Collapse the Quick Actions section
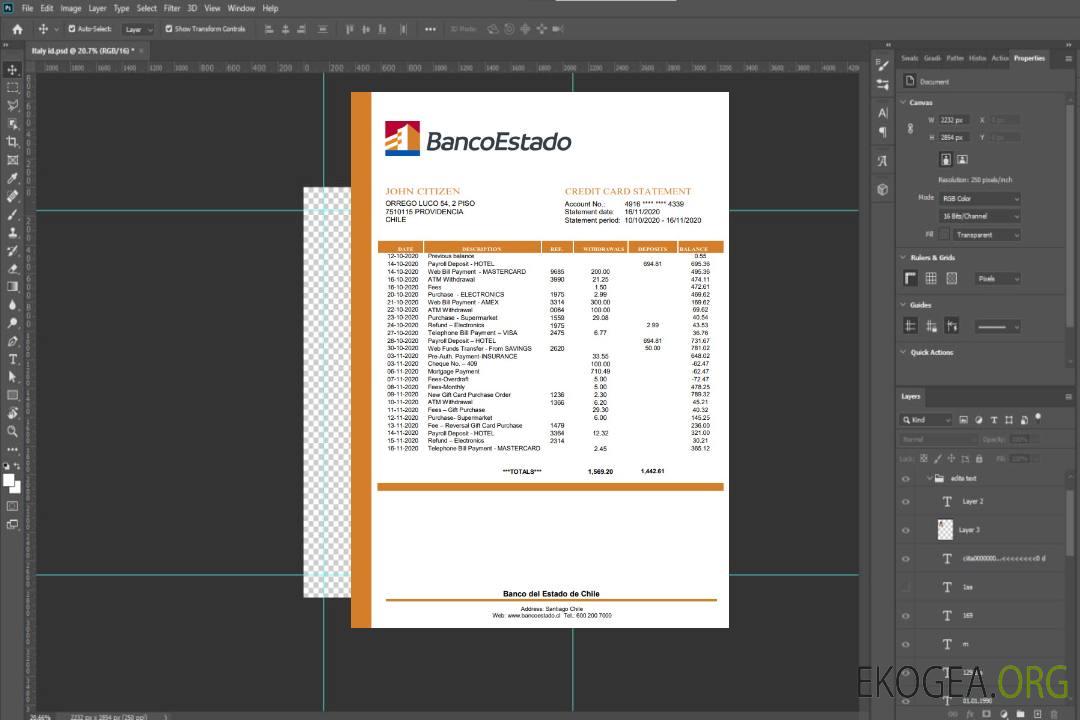 click(x=904, y=352)
